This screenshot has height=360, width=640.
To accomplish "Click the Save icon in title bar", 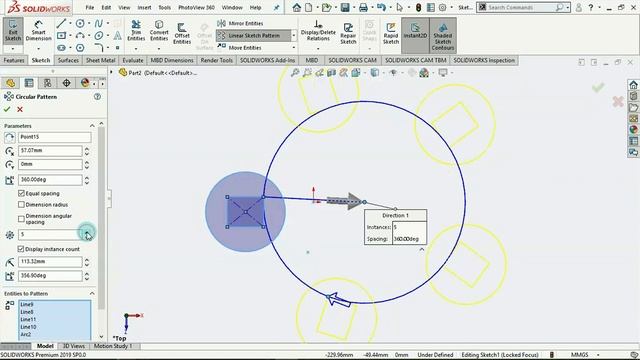I will (345, 7).
